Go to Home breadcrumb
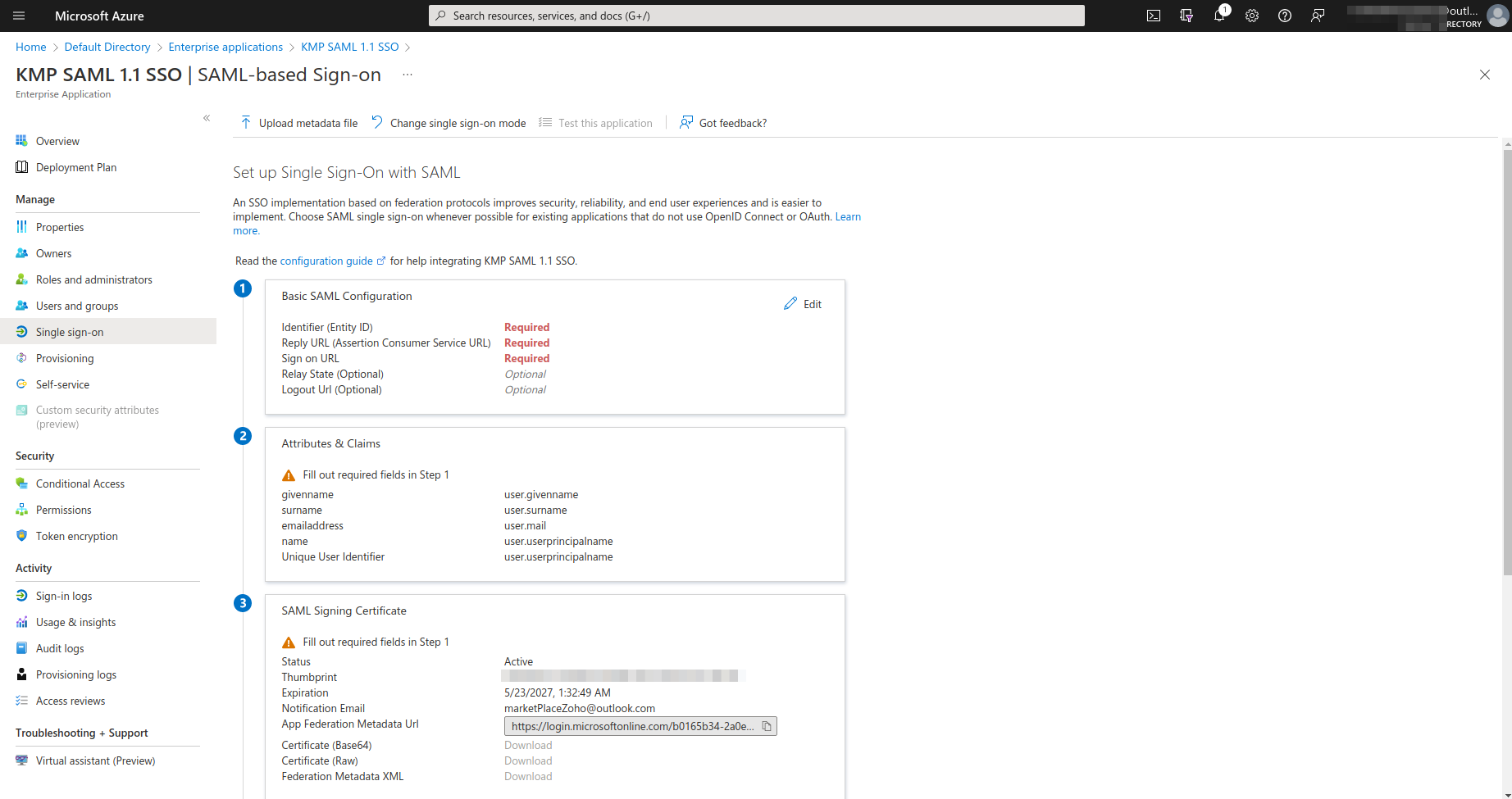The height and width of the screenshot is (799, 1512). 31,47
